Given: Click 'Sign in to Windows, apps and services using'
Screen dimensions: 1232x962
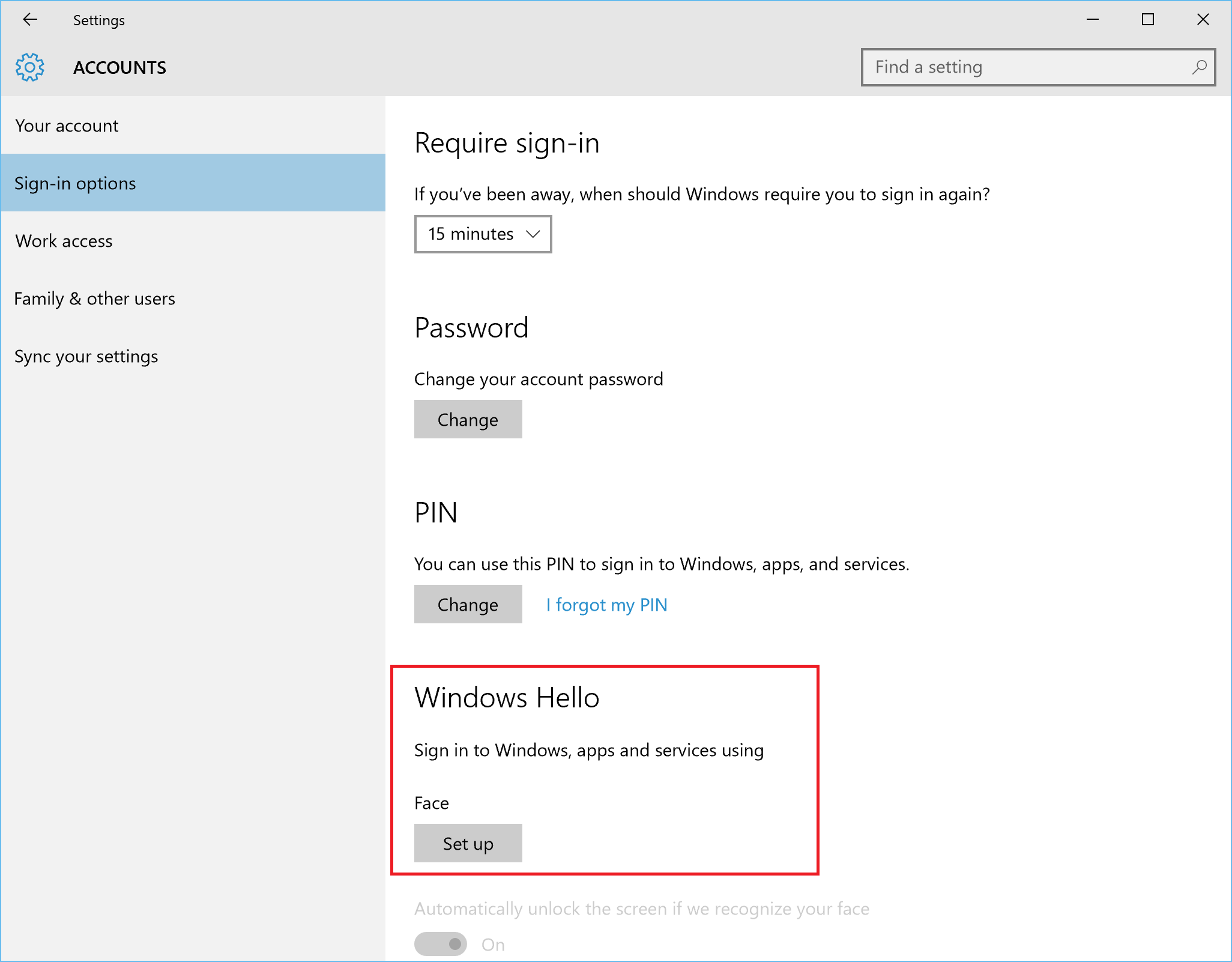Looking at the screenshot, I should tap(589, 751).
